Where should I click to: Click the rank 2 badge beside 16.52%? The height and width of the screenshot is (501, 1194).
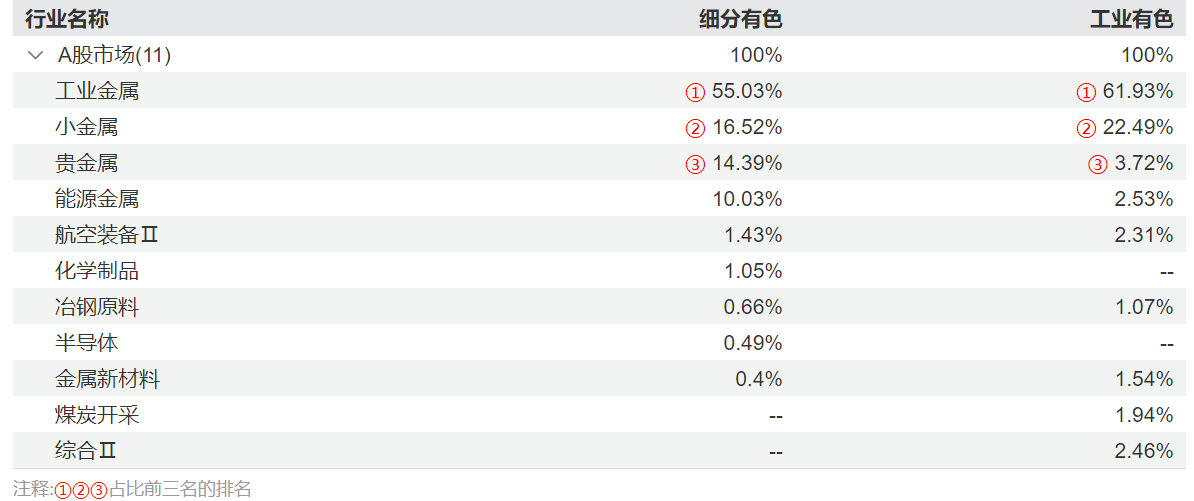pos(695,128)
